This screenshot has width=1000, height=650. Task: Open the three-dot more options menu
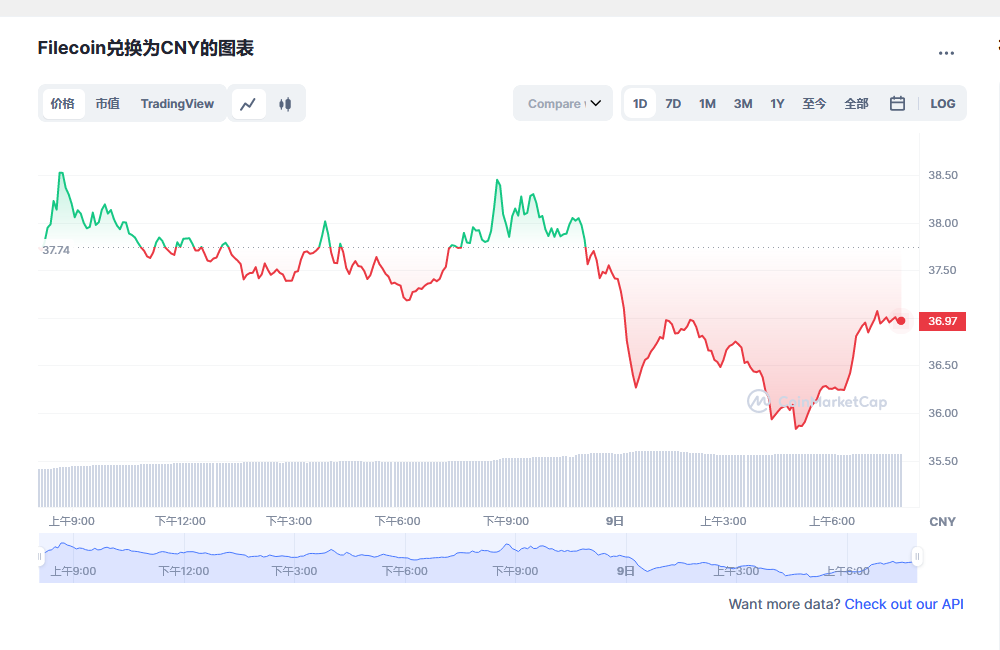946,53
